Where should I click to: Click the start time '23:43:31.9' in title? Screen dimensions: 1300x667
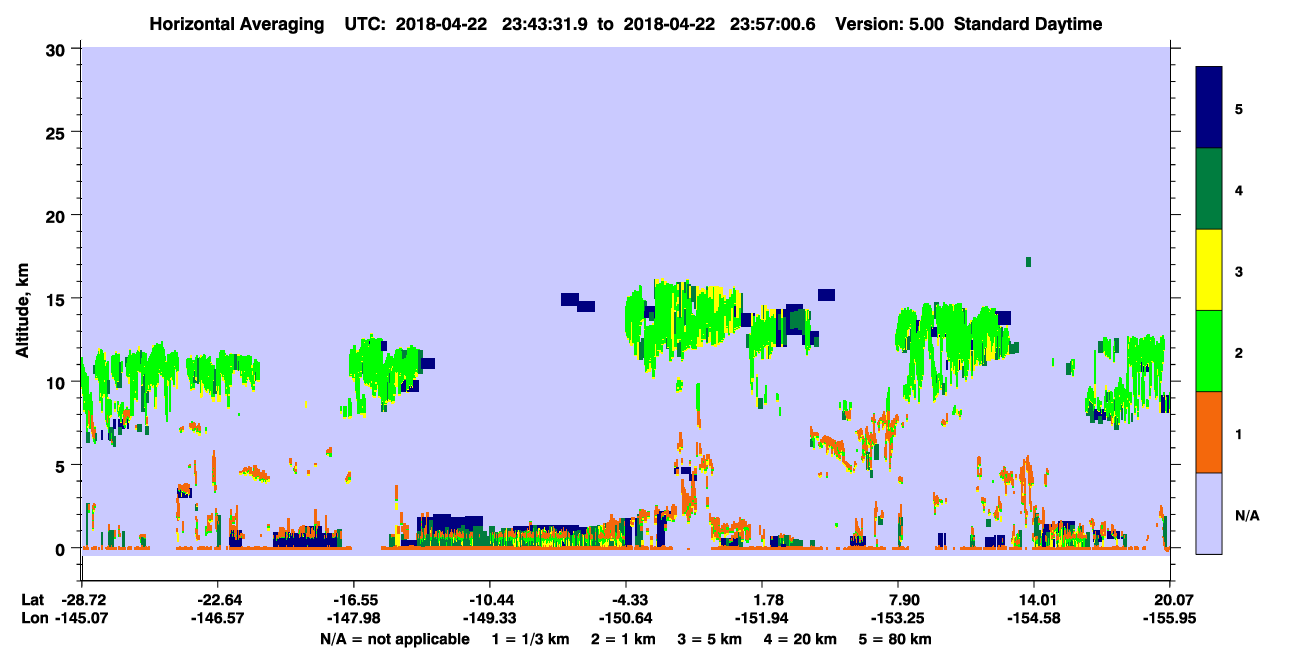[x=547, y=24]
